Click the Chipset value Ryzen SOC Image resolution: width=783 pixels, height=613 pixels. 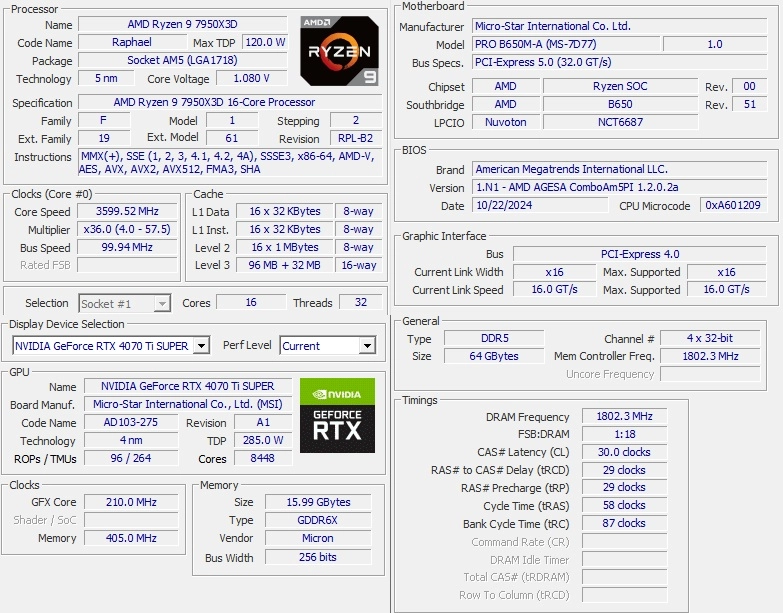pyautogui.click(x=620, y=86)
